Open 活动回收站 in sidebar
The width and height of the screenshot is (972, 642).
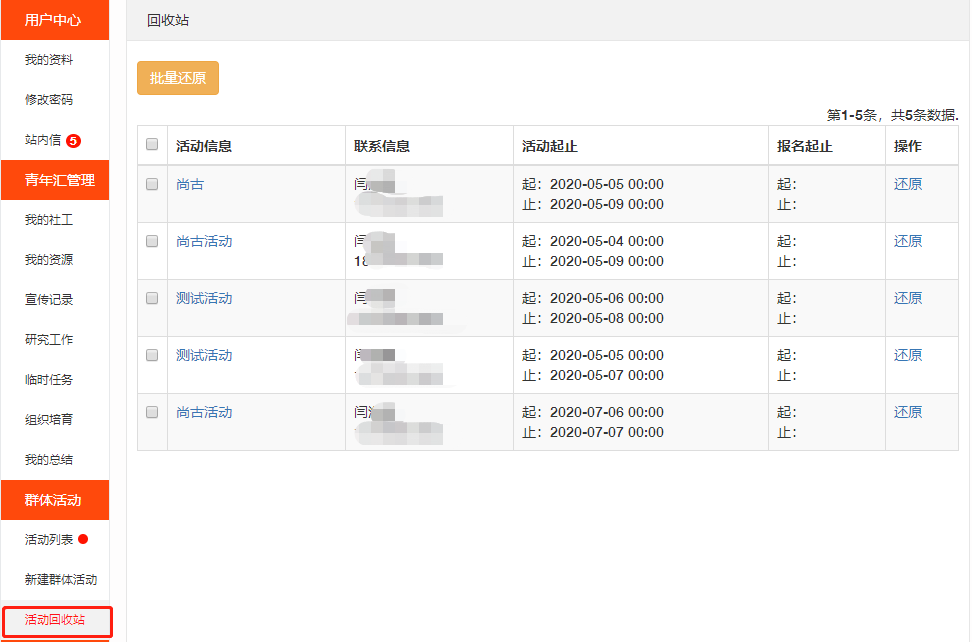(55, 620)
